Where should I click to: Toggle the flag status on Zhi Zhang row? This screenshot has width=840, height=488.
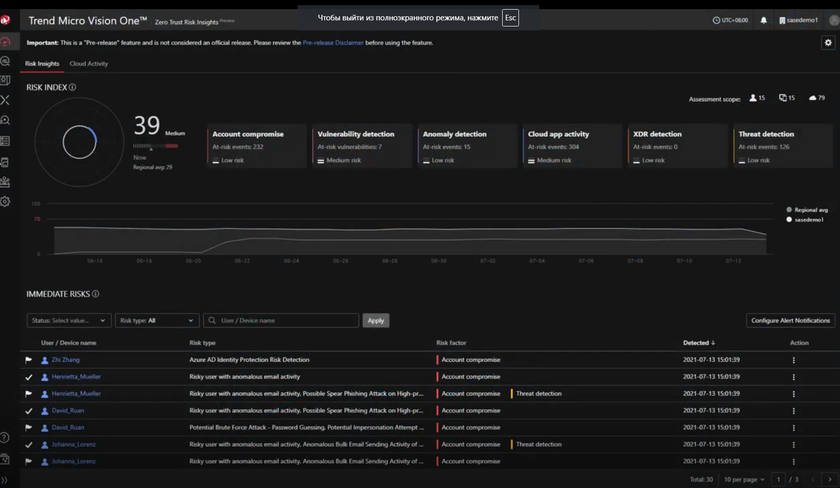coord(29,360)
